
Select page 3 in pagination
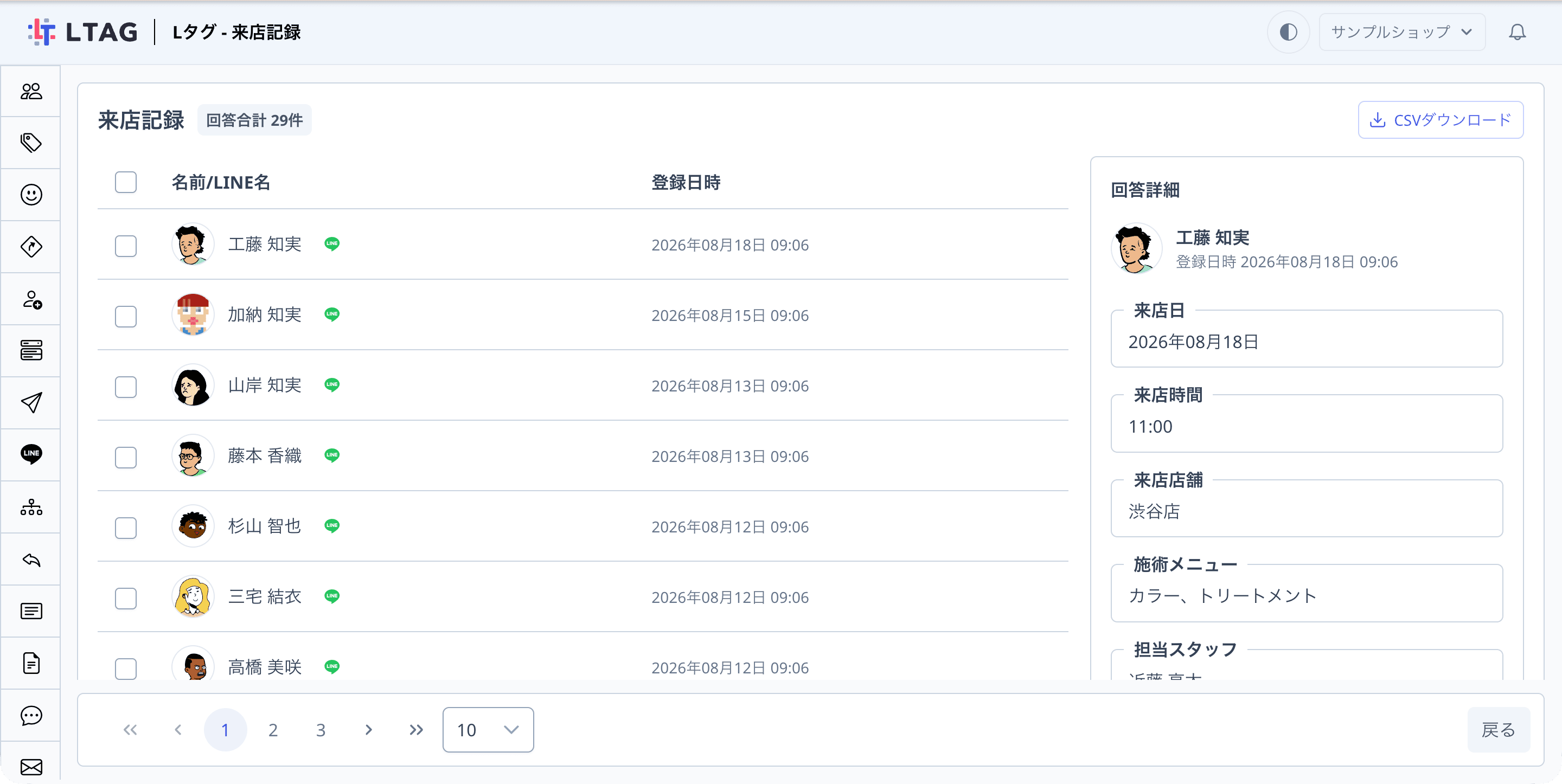(x=321, y=729)
